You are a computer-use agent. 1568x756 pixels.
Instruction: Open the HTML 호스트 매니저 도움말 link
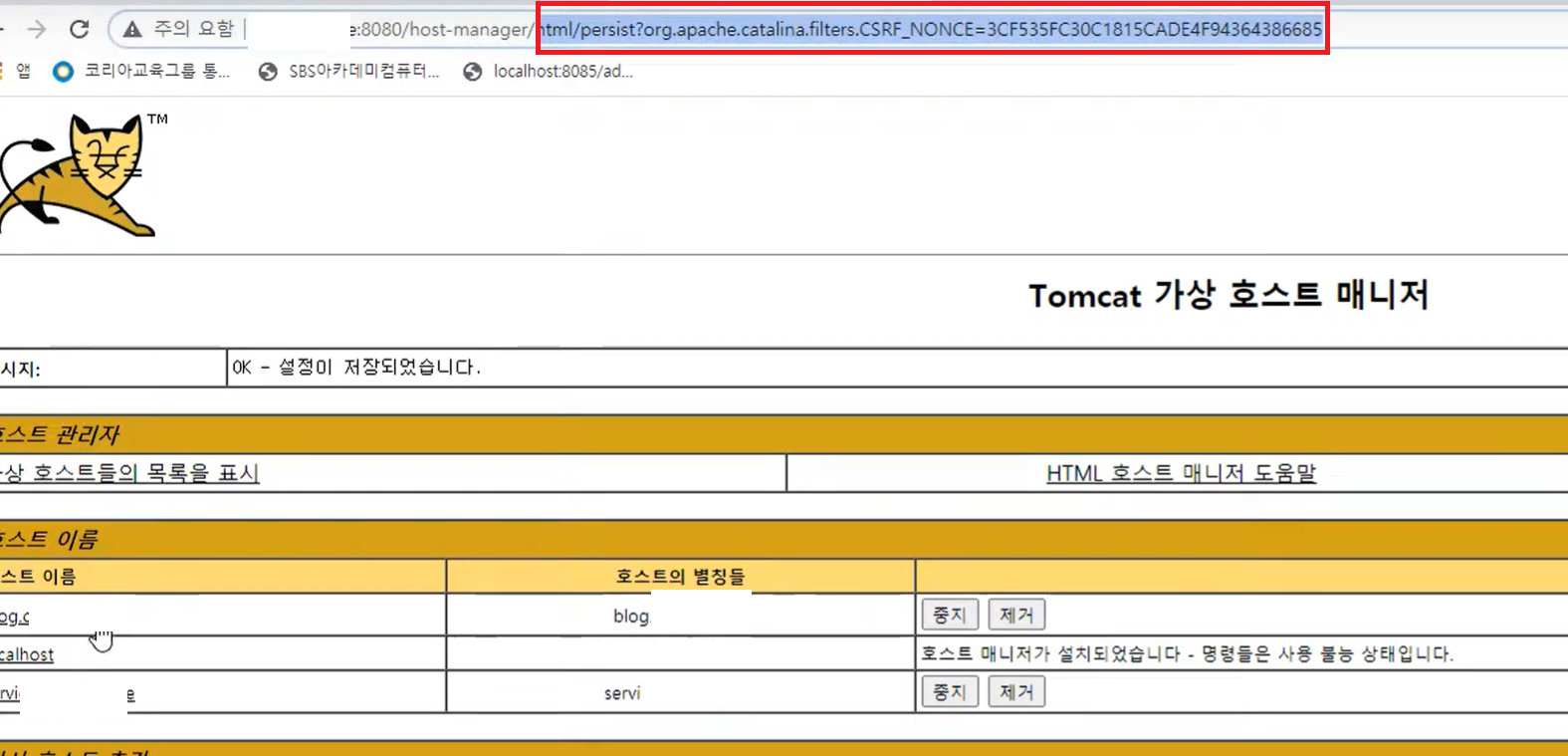[x=1181, y=473]
